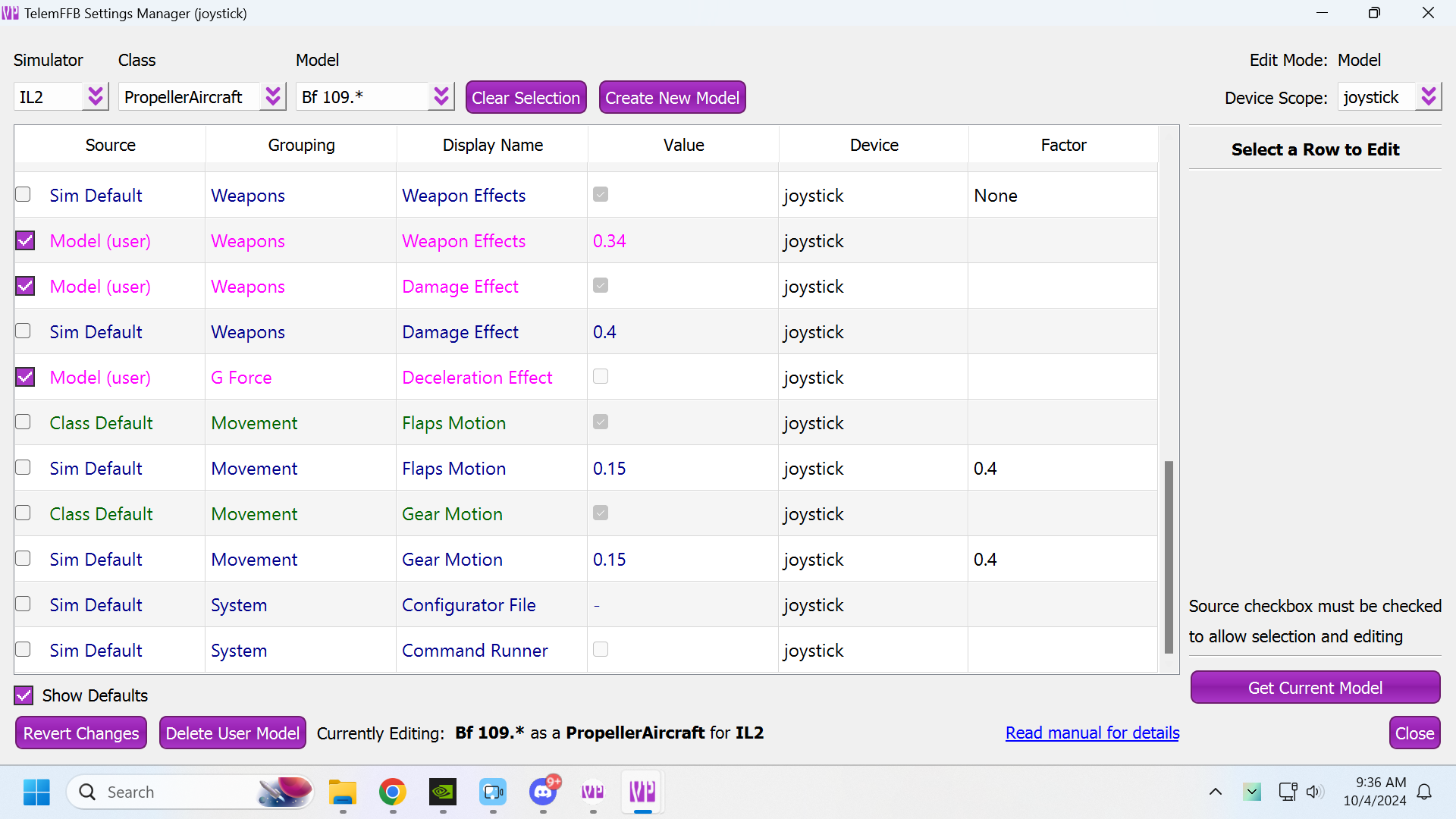The width and height of the screenshot is (1456, 819).
Task: Uncheck the Show Defaults checkbox
Action: click(x=24, y=695)
